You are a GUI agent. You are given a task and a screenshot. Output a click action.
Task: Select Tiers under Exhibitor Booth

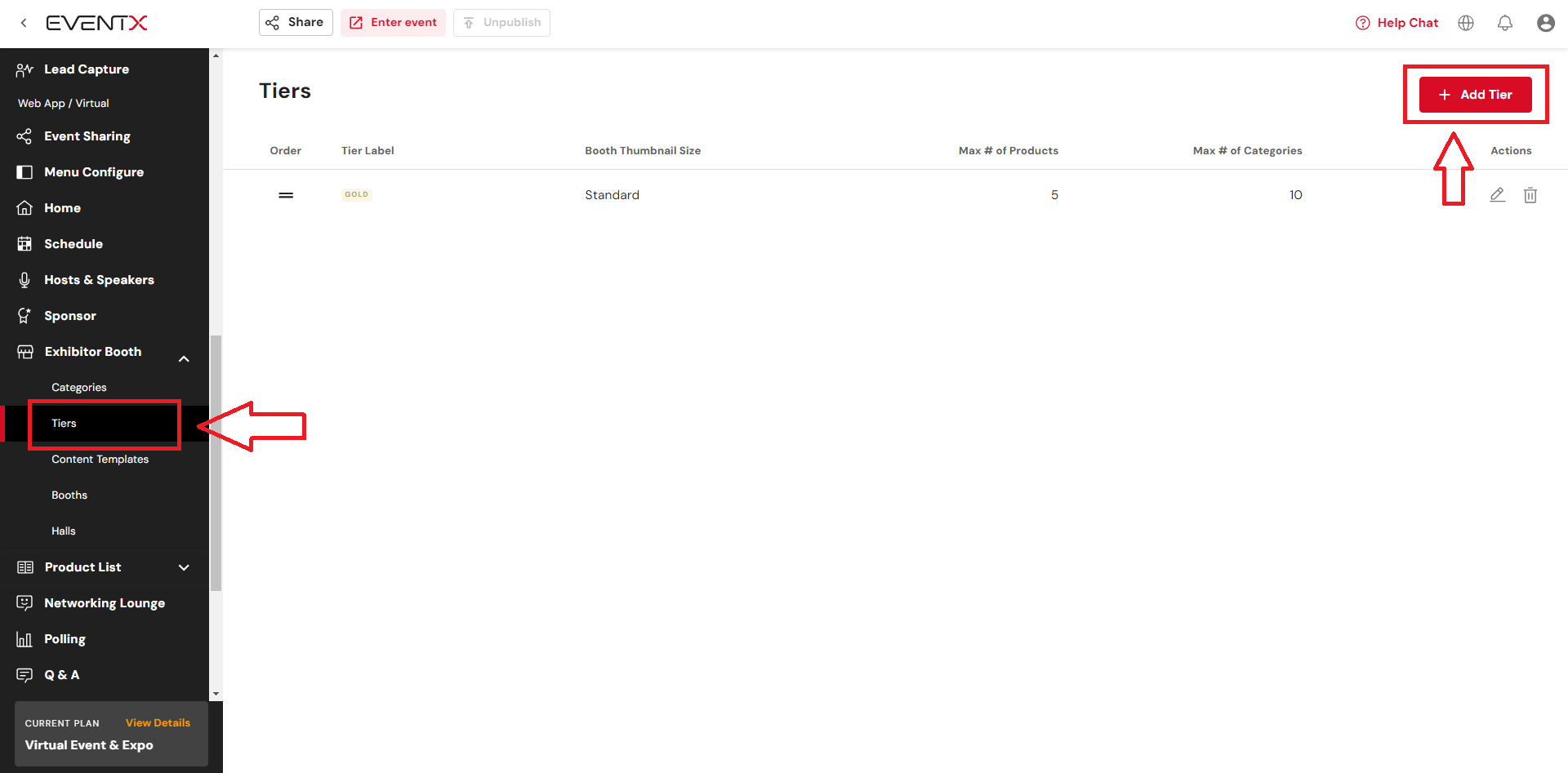coord(64,424)
